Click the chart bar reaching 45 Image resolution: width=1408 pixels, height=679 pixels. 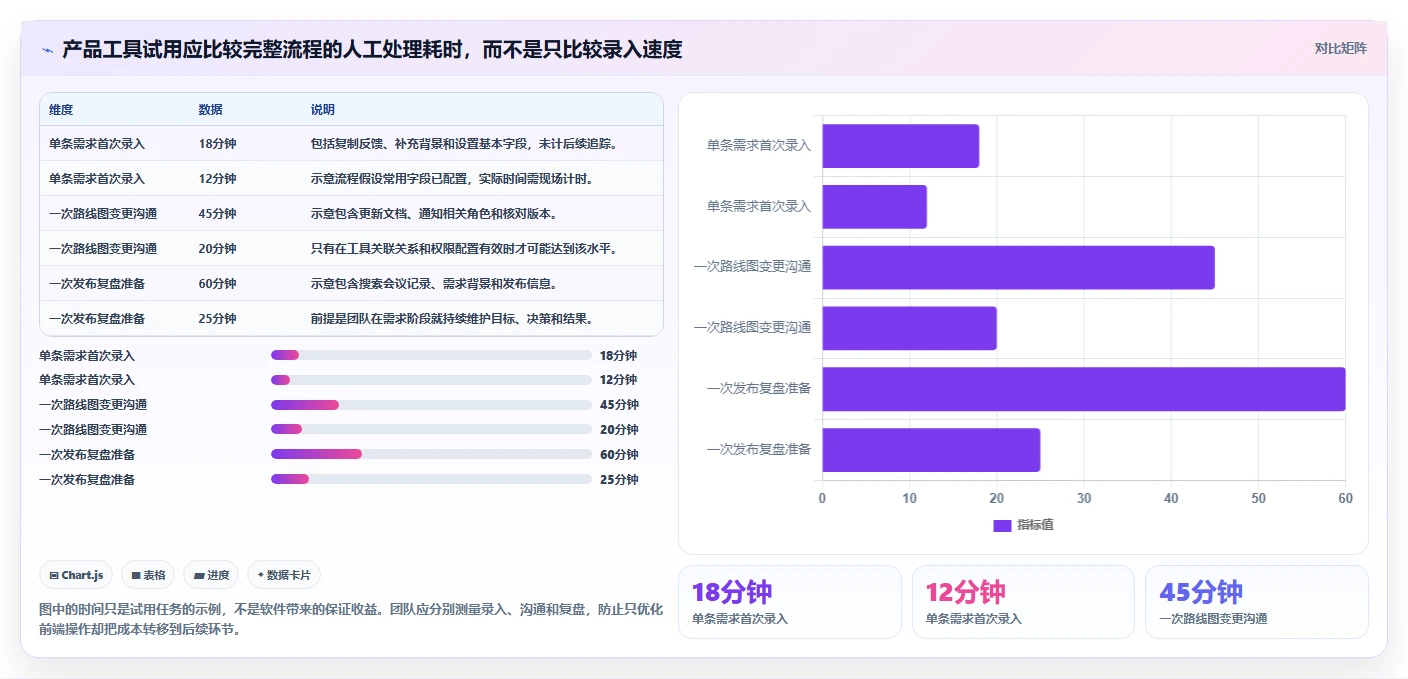[x=1018, y=267]
